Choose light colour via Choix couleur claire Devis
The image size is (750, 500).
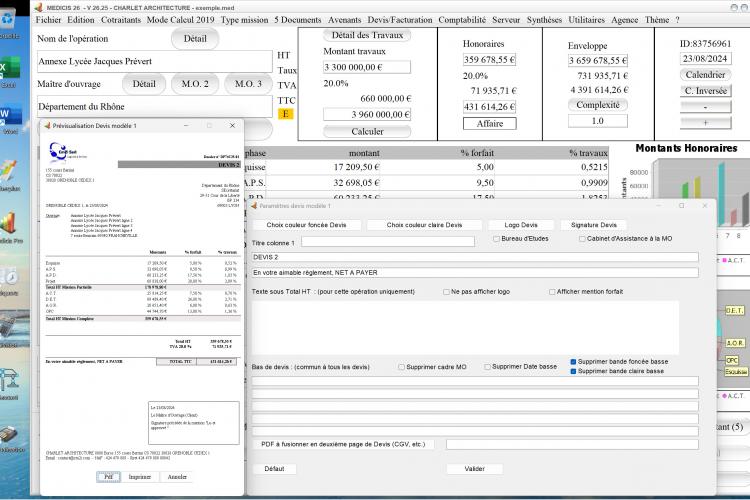(424, 225)
